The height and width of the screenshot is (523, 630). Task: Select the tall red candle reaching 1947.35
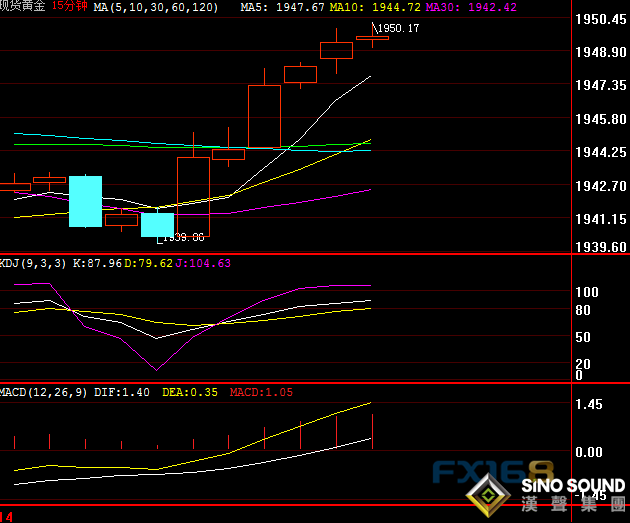(x=264, y=116)
